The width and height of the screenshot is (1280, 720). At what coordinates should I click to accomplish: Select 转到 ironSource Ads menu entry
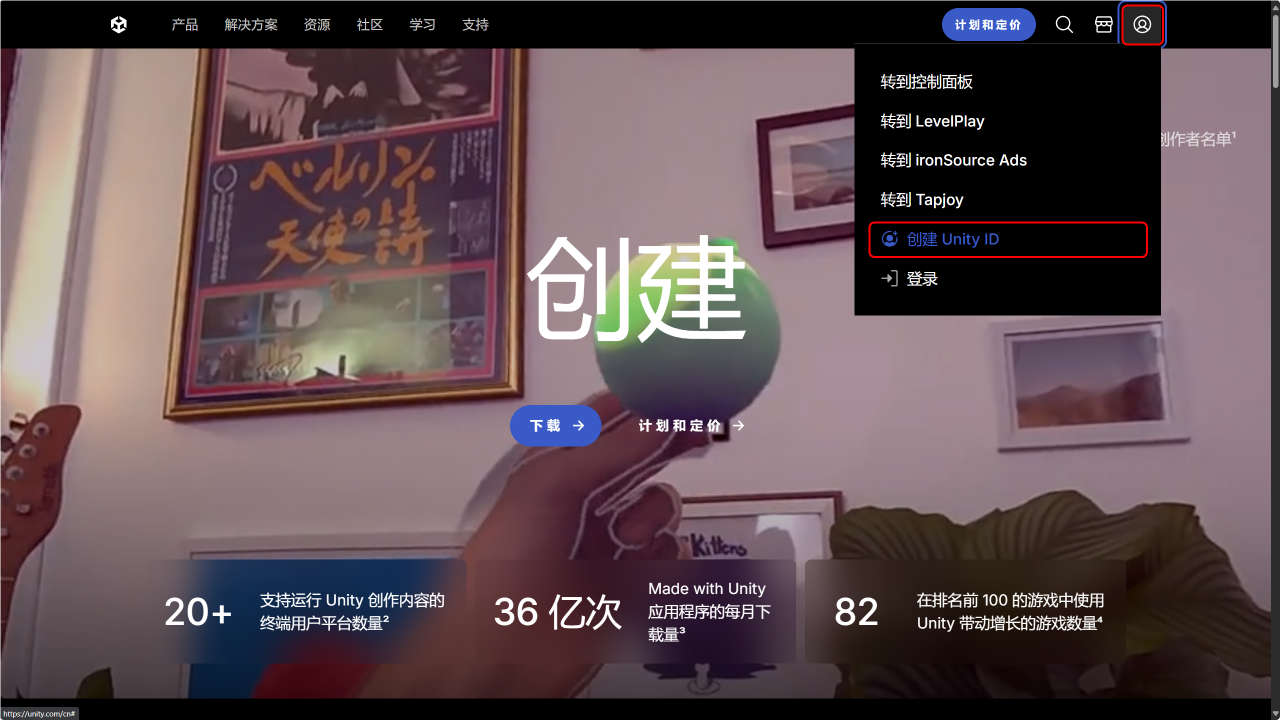click(x=953, y=160)
